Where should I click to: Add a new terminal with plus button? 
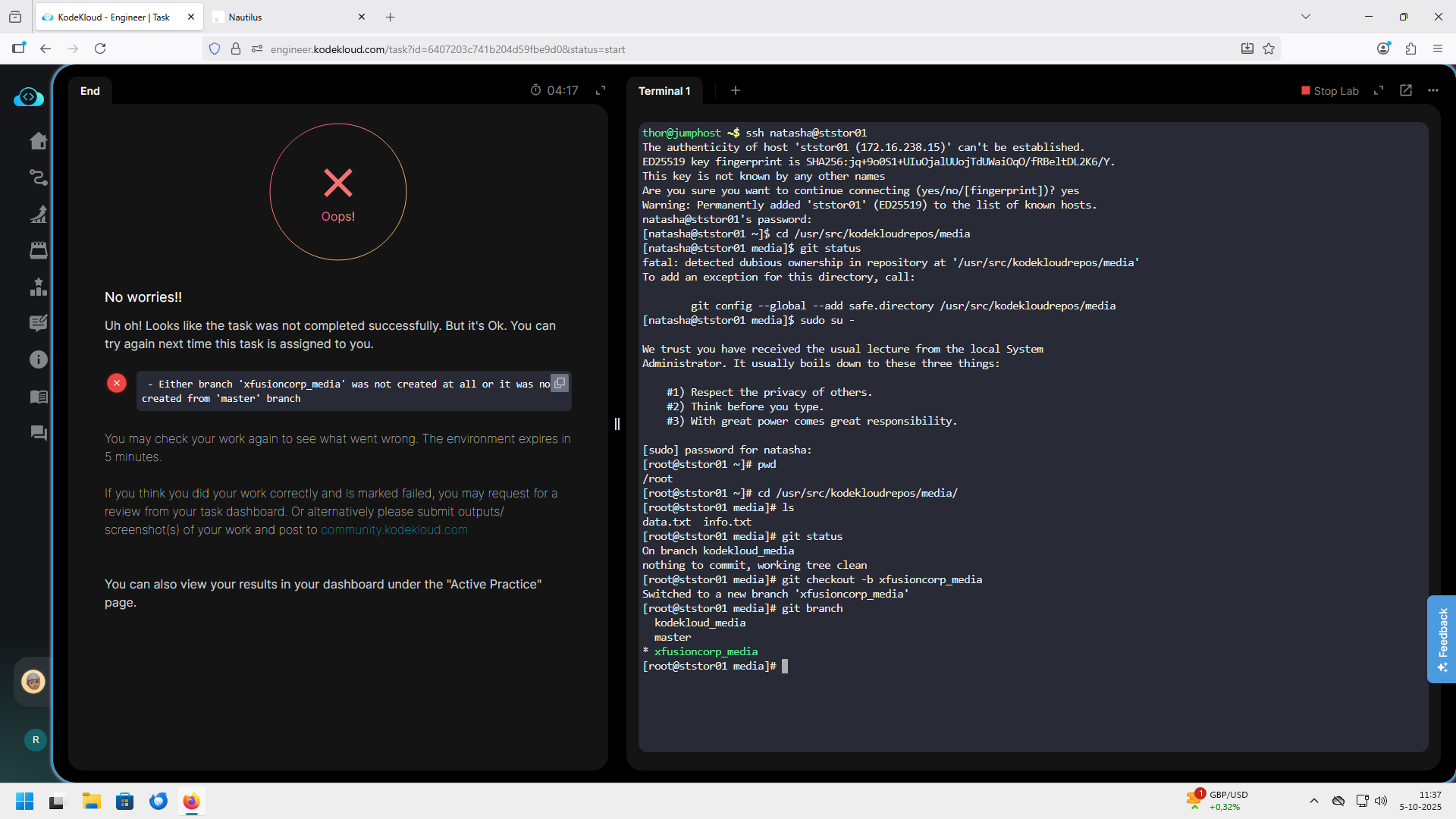(x=736, y=90)
